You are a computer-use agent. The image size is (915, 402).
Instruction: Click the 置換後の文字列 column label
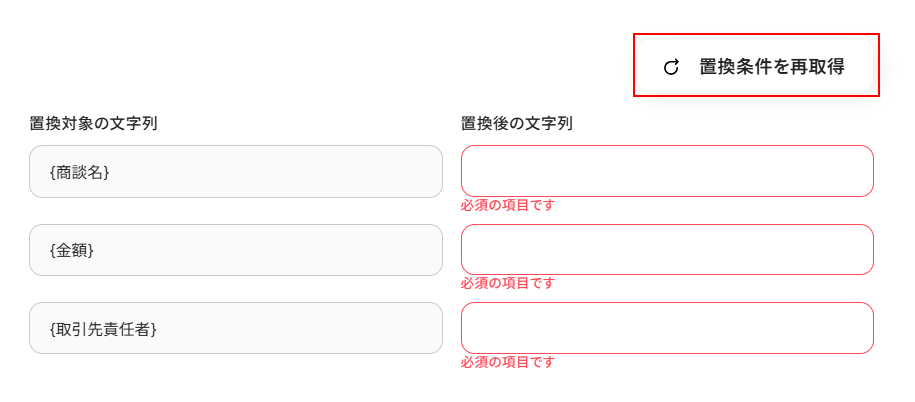(x=516, y=124)
